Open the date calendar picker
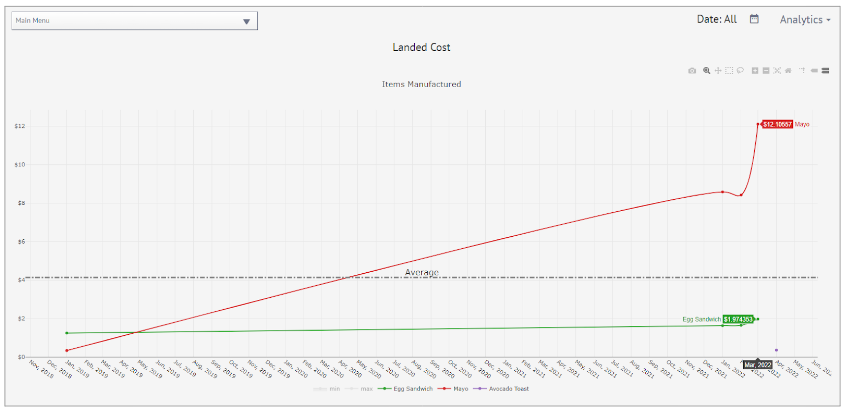 click(x=754, y=19)
